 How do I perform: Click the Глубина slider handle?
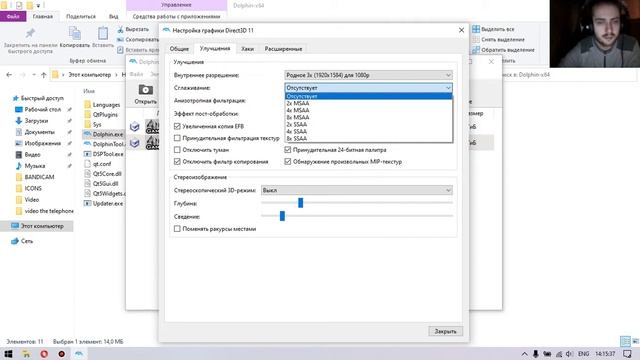click(x=300, y=202)
